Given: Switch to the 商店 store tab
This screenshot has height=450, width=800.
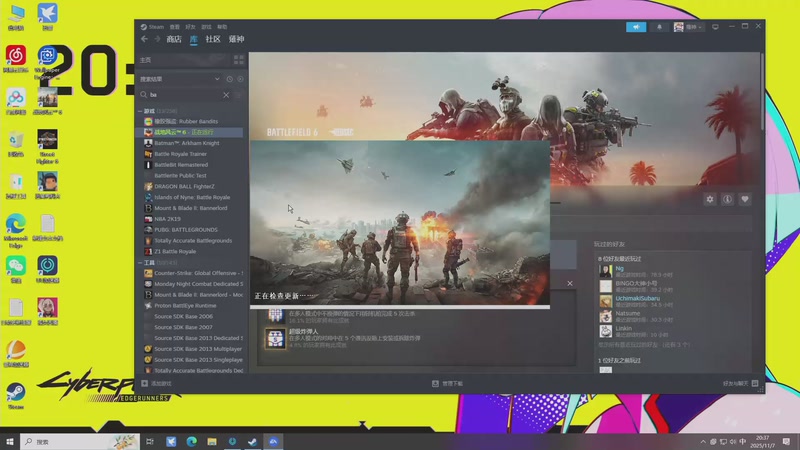Looking at the screenshot, I should 174,39.
